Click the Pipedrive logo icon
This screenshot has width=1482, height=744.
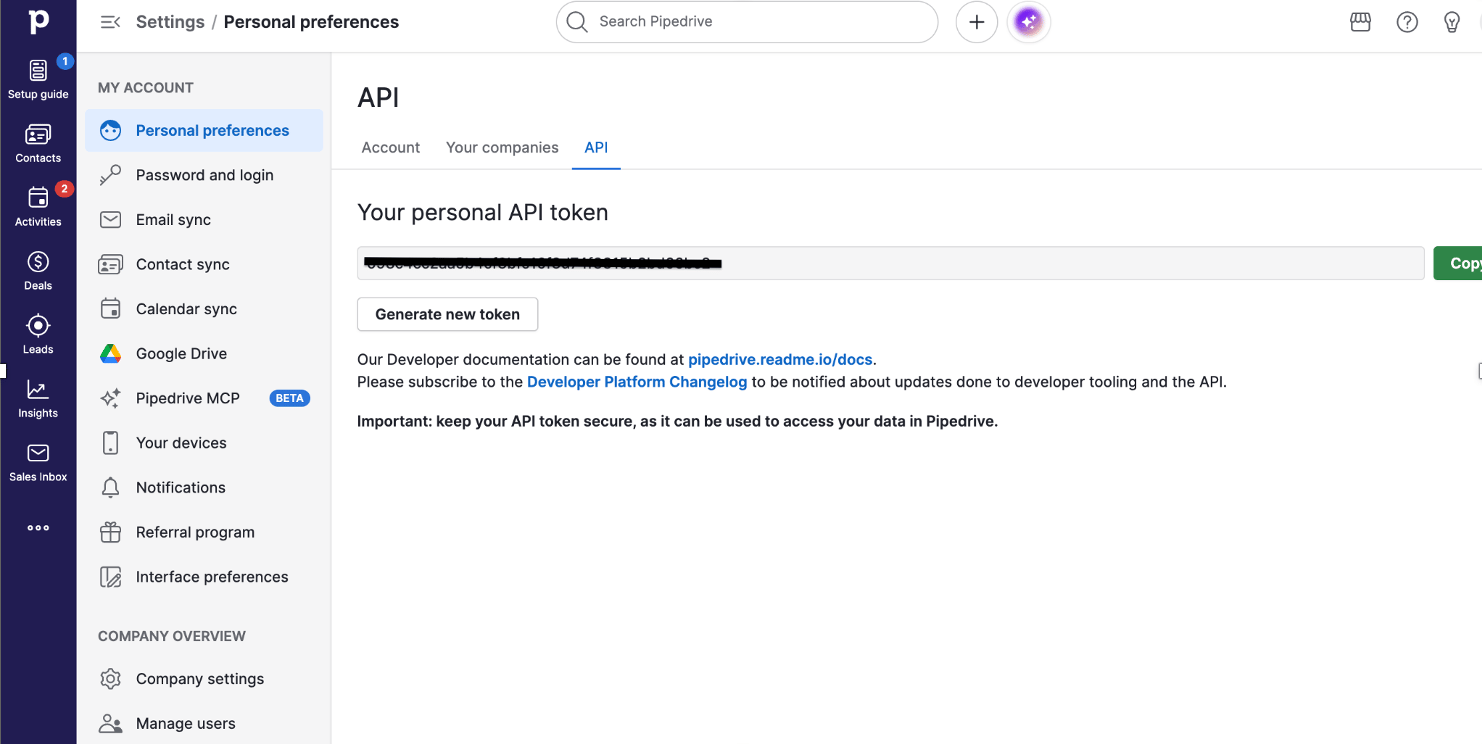pyautogui.click(x=38, y=21)
